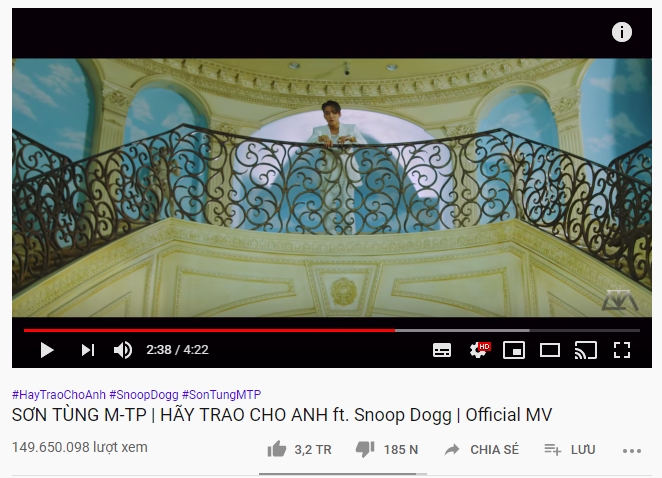This screenshot has width=662, height=478.
Task: Open the #HayTraoChoAnh hashtag link
Action: coord(59,394)
